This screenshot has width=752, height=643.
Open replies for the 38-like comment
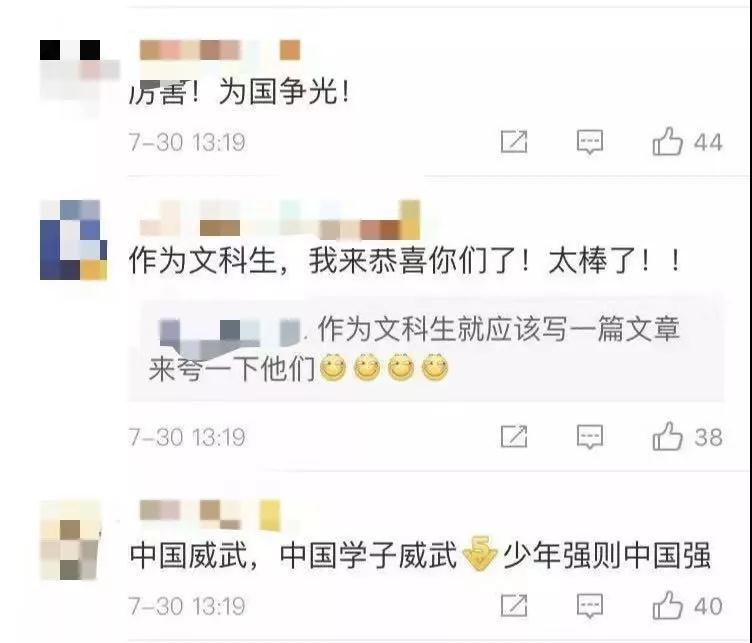coord(589,437)
